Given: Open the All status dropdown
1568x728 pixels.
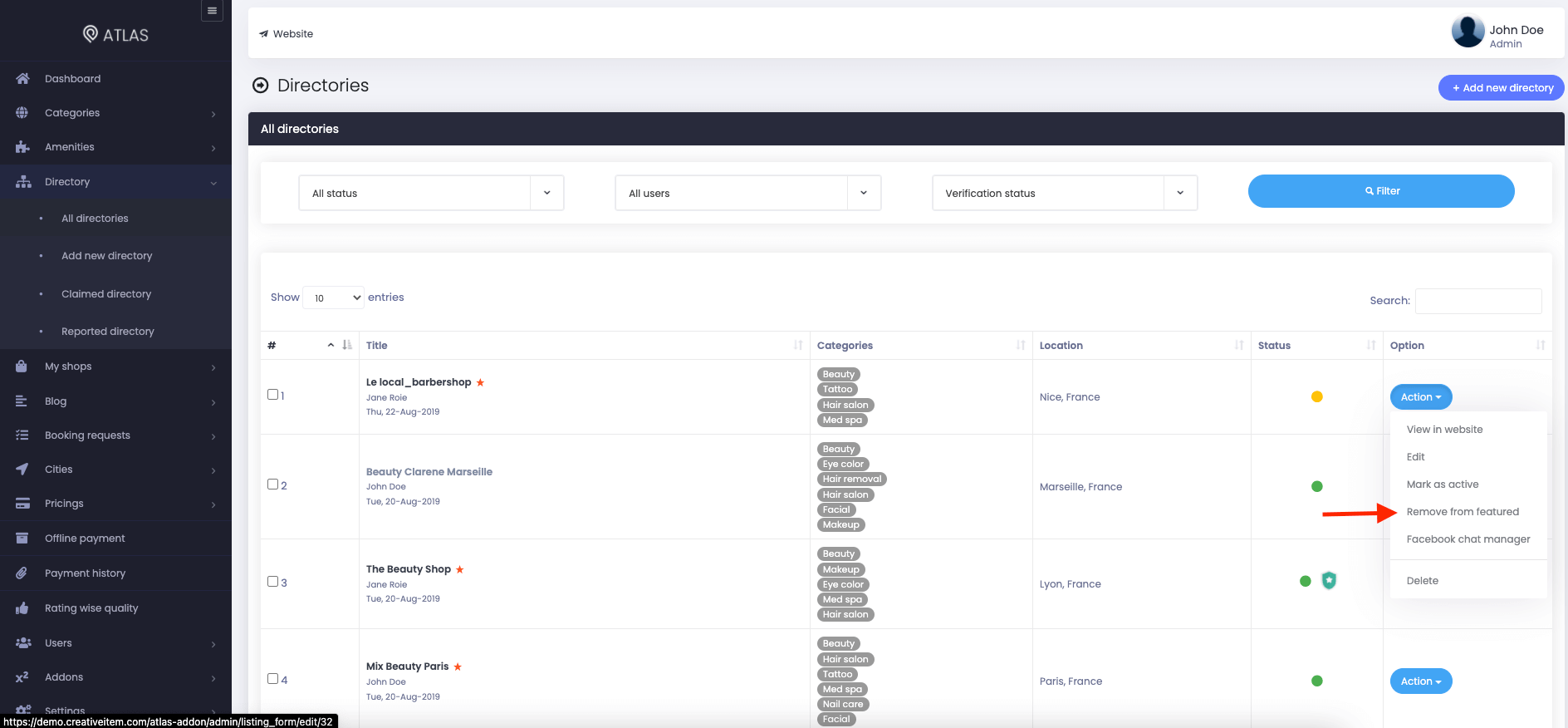Looking at the screenshot, I should pos(431,193).
